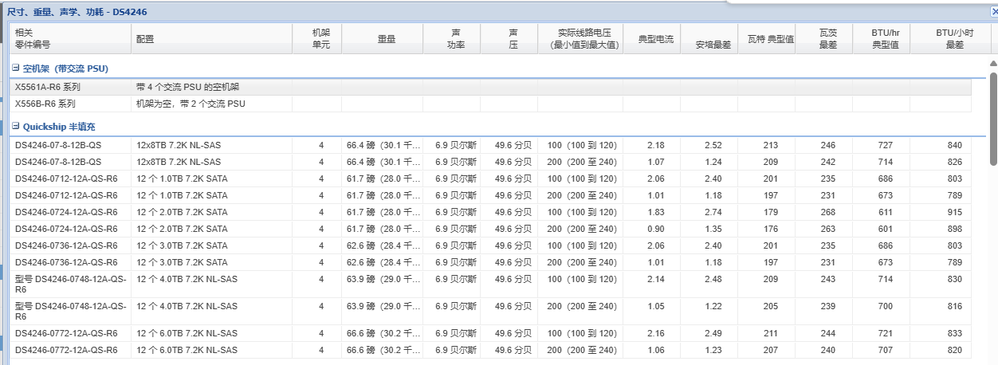Click the BTU worst value 915

(955, 212)
